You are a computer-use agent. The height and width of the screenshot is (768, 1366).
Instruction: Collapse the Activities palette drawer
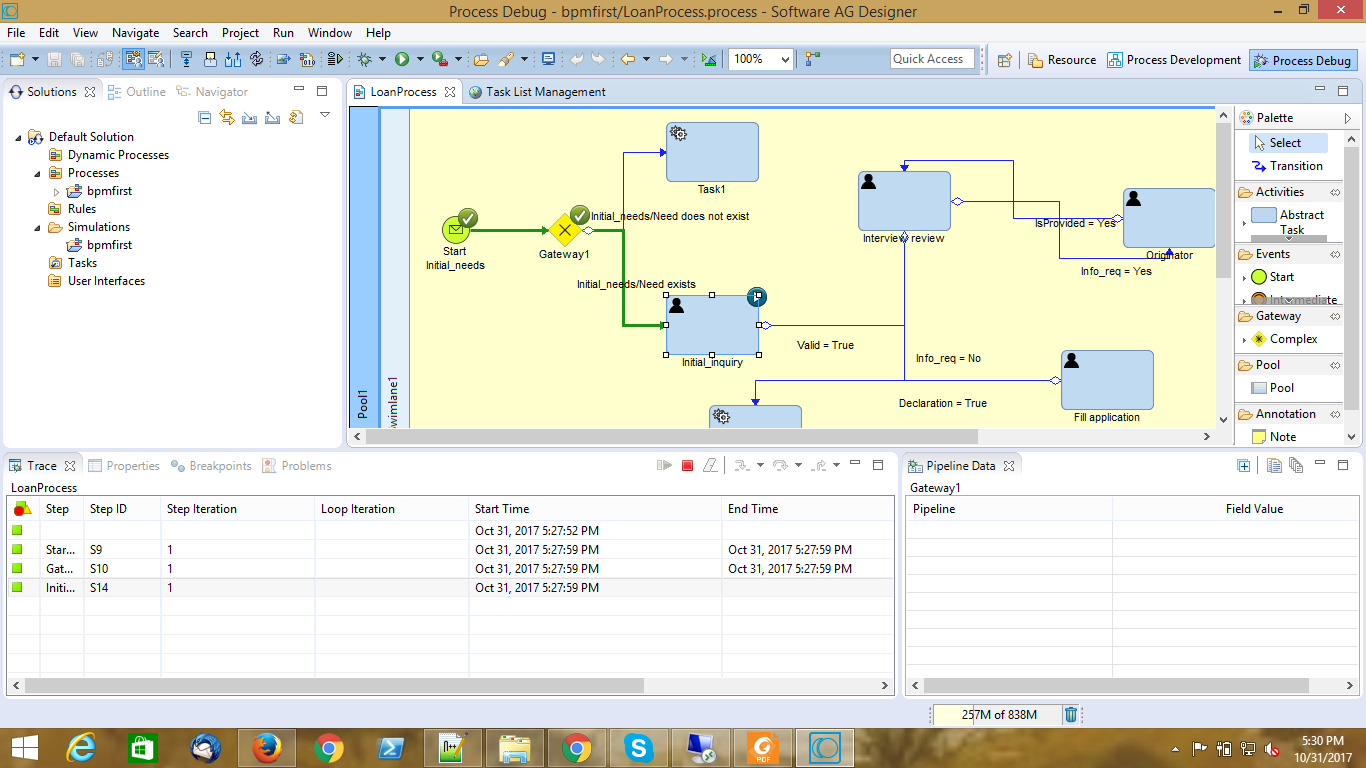pyautogui.click(x=1335, y=192)
